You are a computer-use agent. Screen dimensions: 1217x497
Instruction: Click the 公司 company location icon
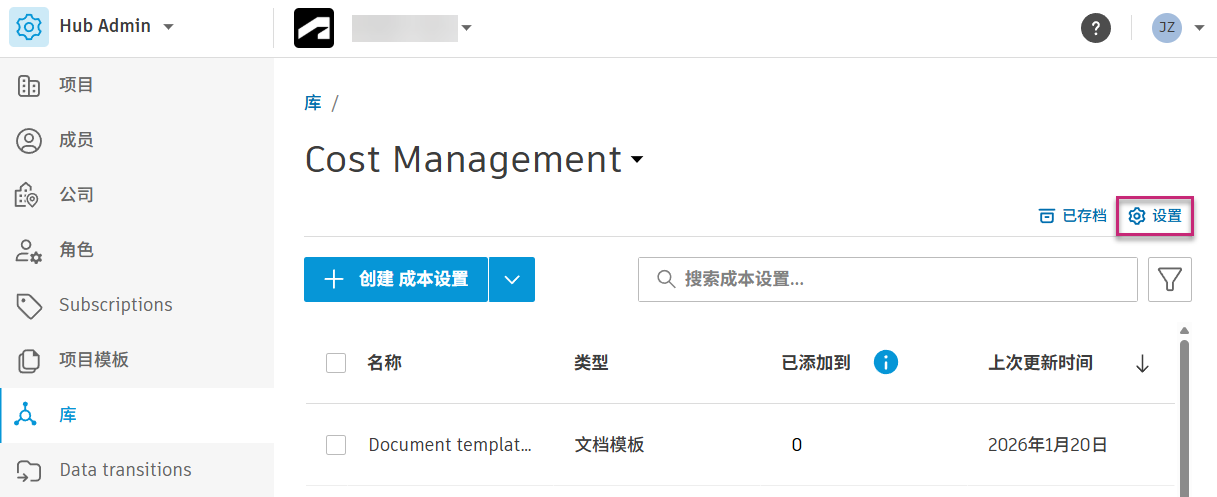tap(28, 196)
